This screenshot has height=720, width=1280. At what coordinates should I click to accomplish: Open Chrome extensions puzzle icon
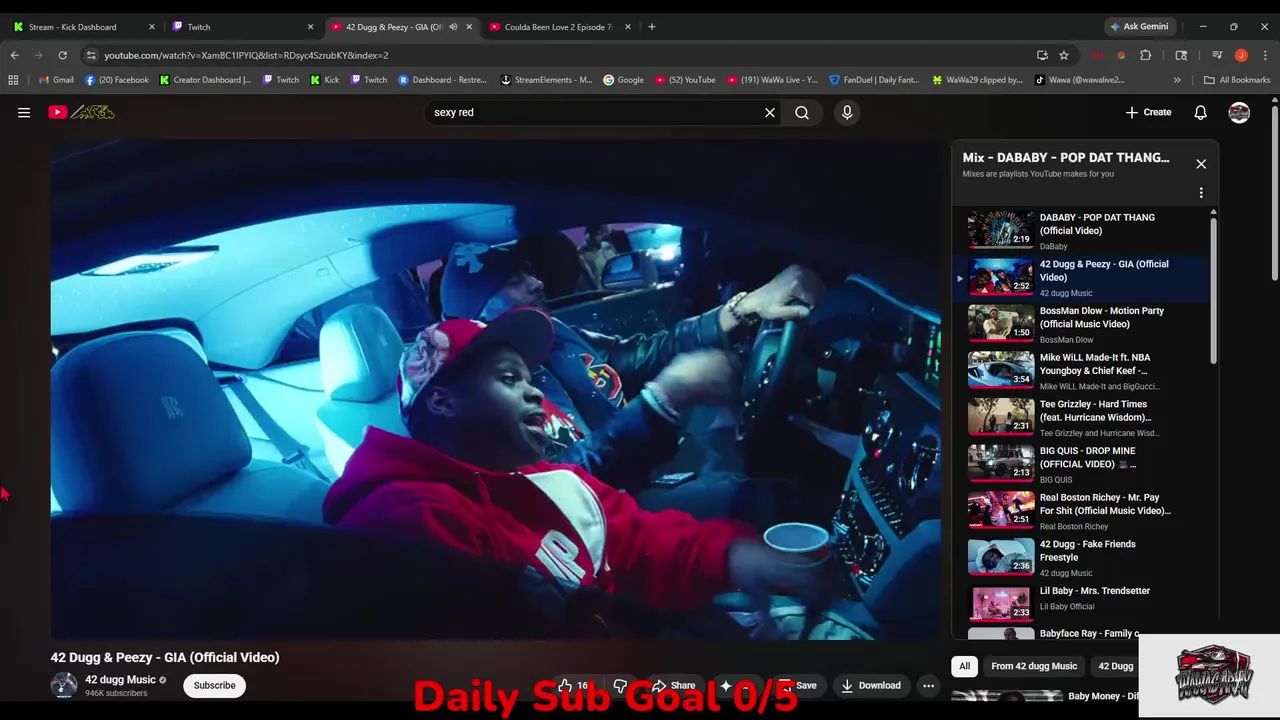coord(1146,55)
